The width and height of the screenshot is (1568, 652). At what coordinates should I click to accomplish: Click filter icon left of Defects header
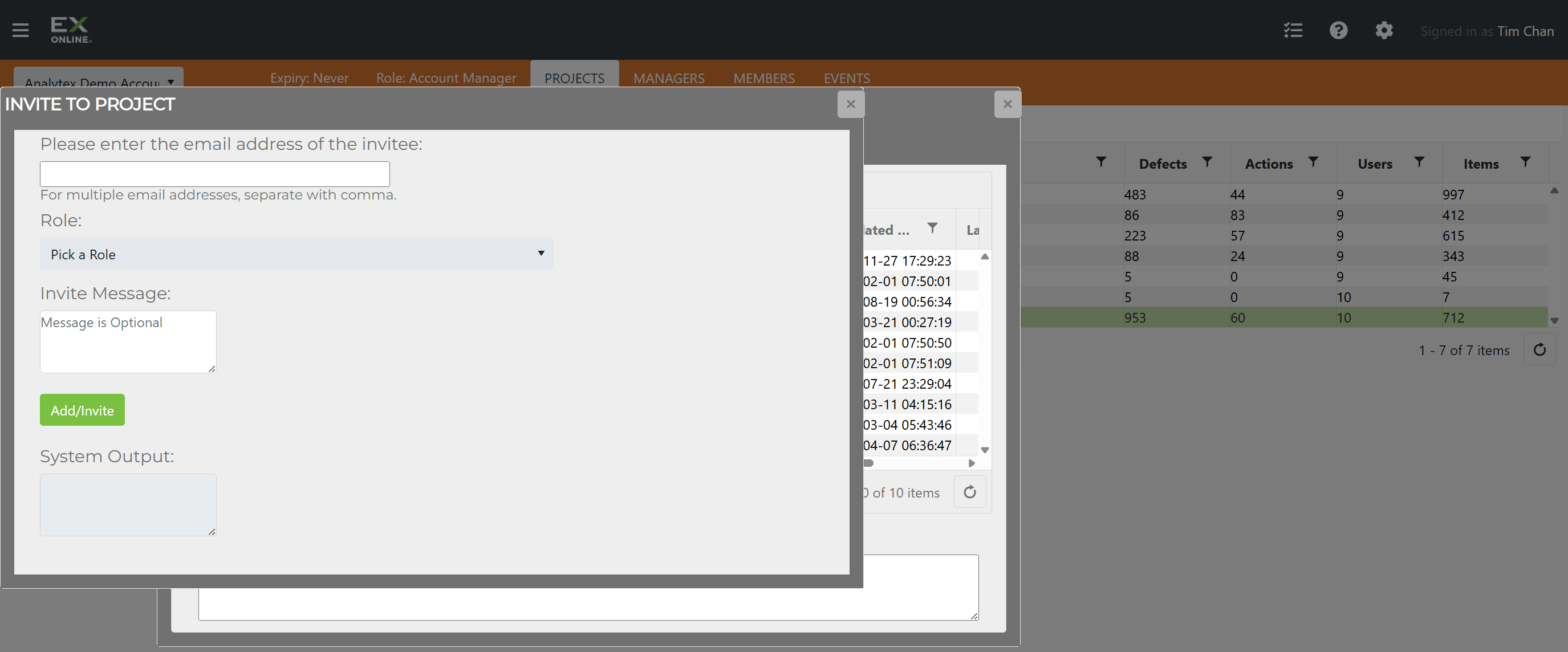[x=1101, y=162]
